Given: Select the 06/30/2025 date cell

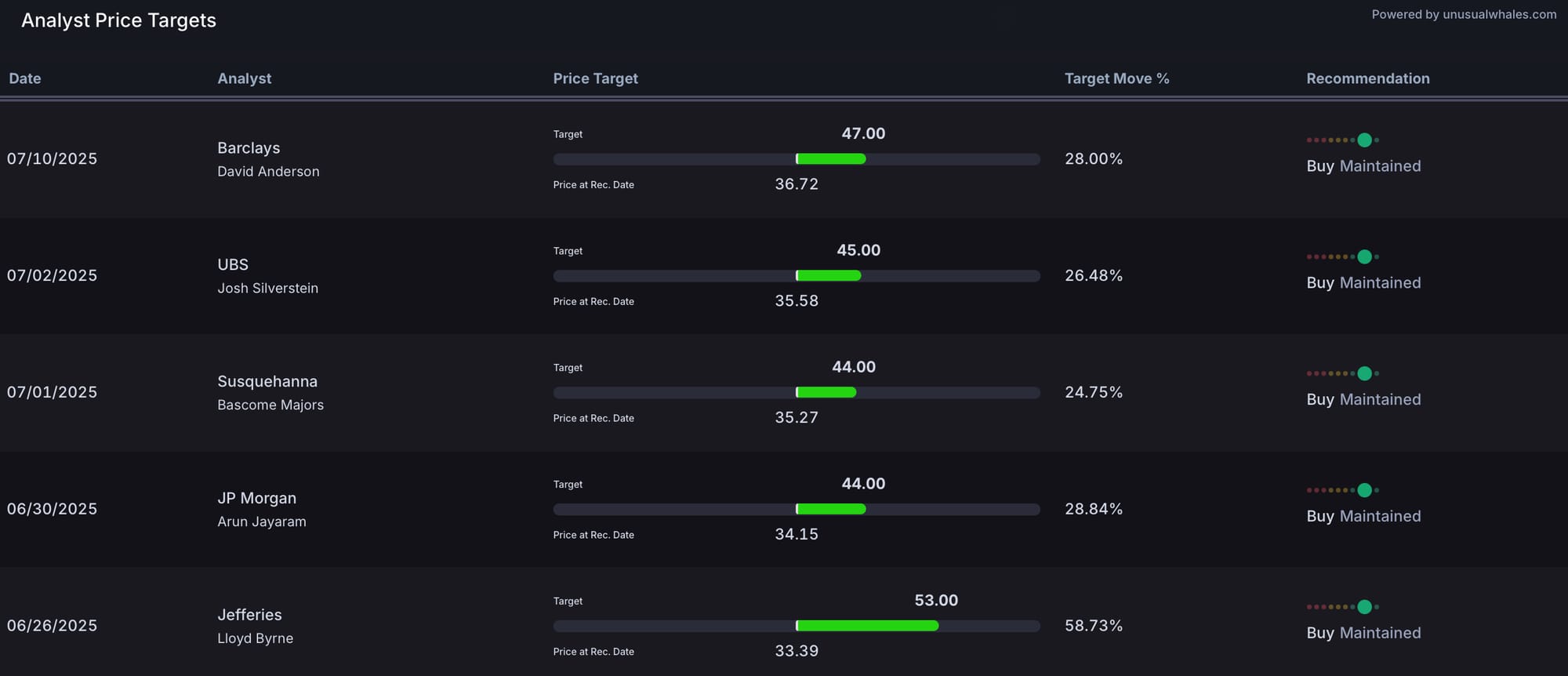Looking at the screenshot, I should tap(53, 510).
